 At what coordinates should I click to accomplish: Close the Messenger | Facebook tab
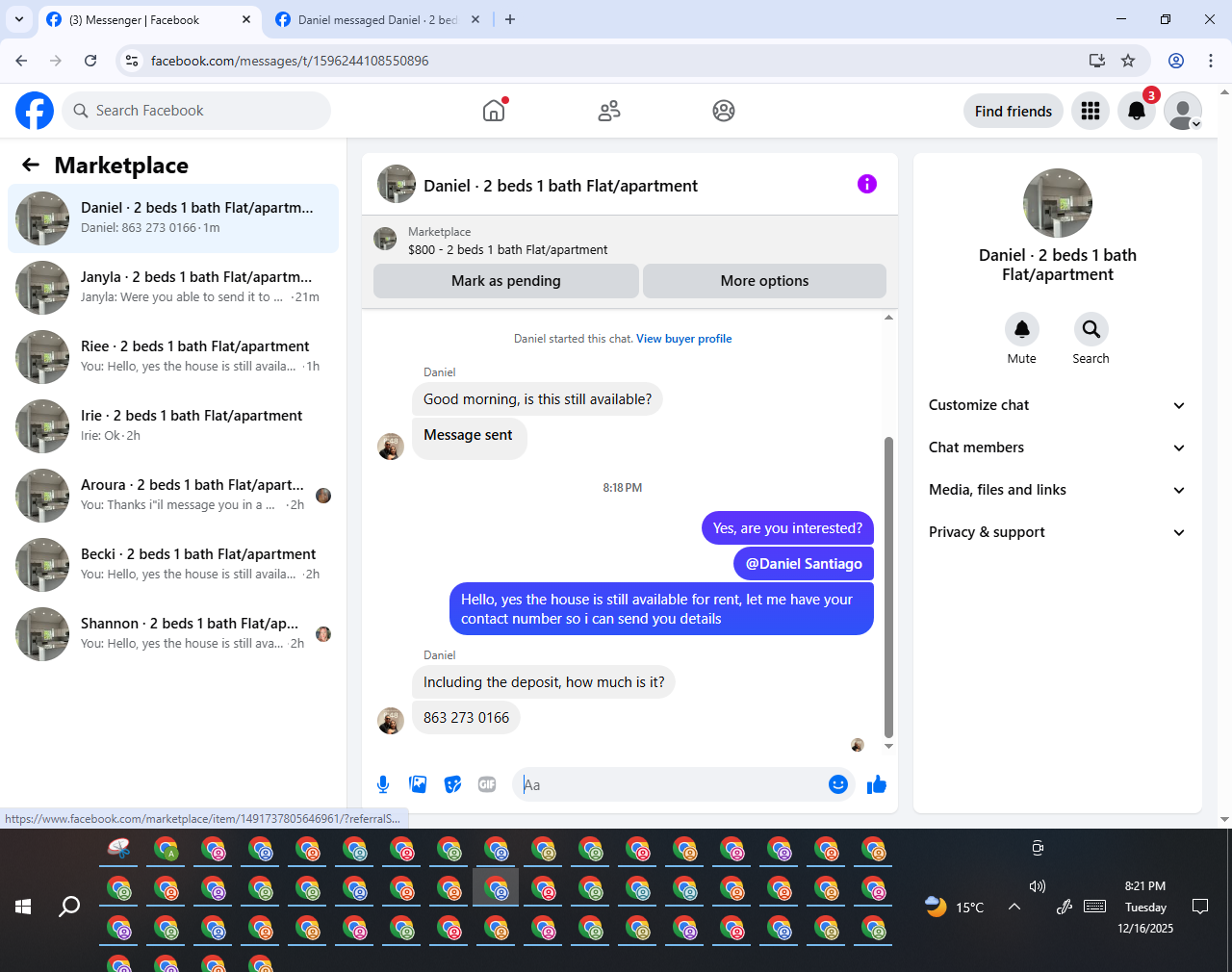pos(246,19)
